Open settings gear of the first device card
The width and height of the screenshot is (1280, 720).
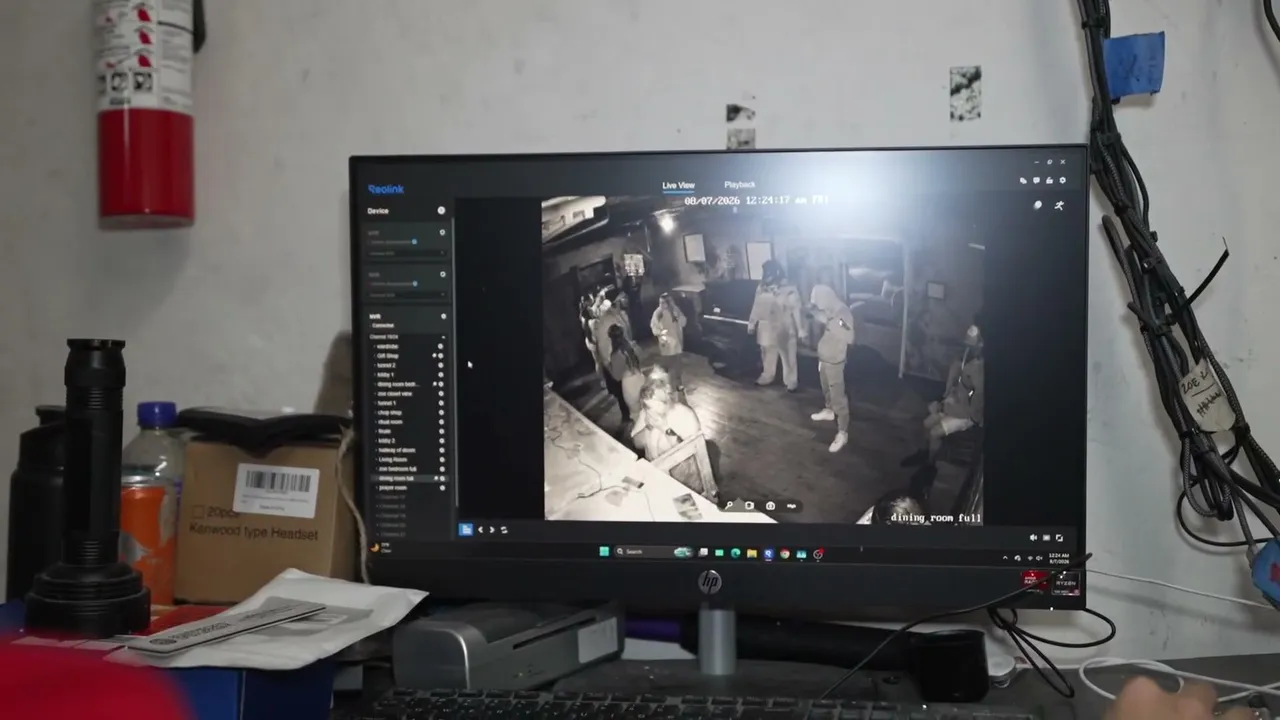tap(443, 233)
